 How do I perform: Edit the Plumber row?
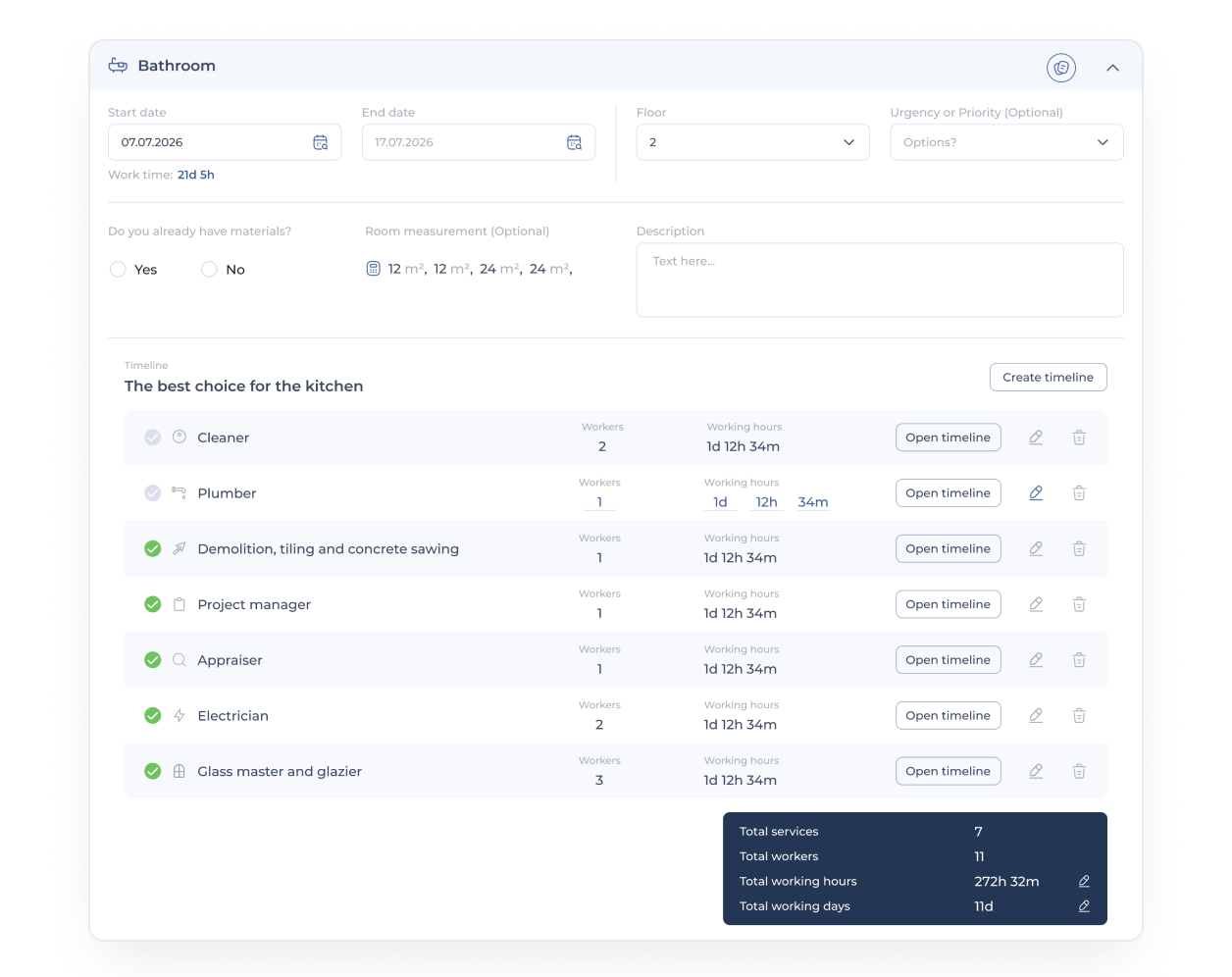[x=1036, y=493]
